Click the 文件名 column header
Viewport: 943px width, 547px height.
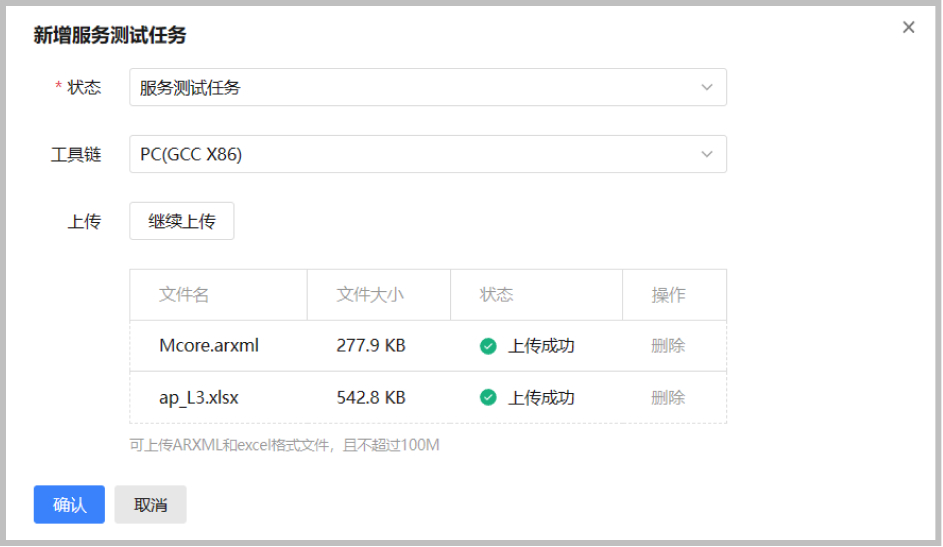click(x=184, y=295)
